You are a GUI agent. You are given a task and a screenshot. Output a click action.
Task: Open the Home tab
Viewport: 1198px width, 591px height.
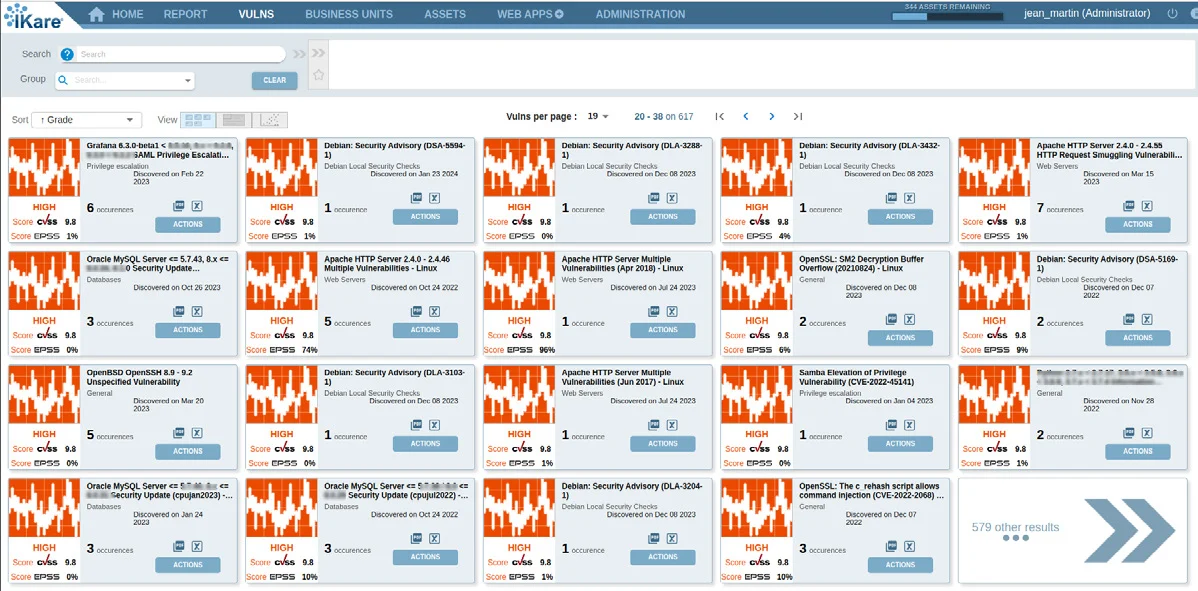[x=128, y=14]
